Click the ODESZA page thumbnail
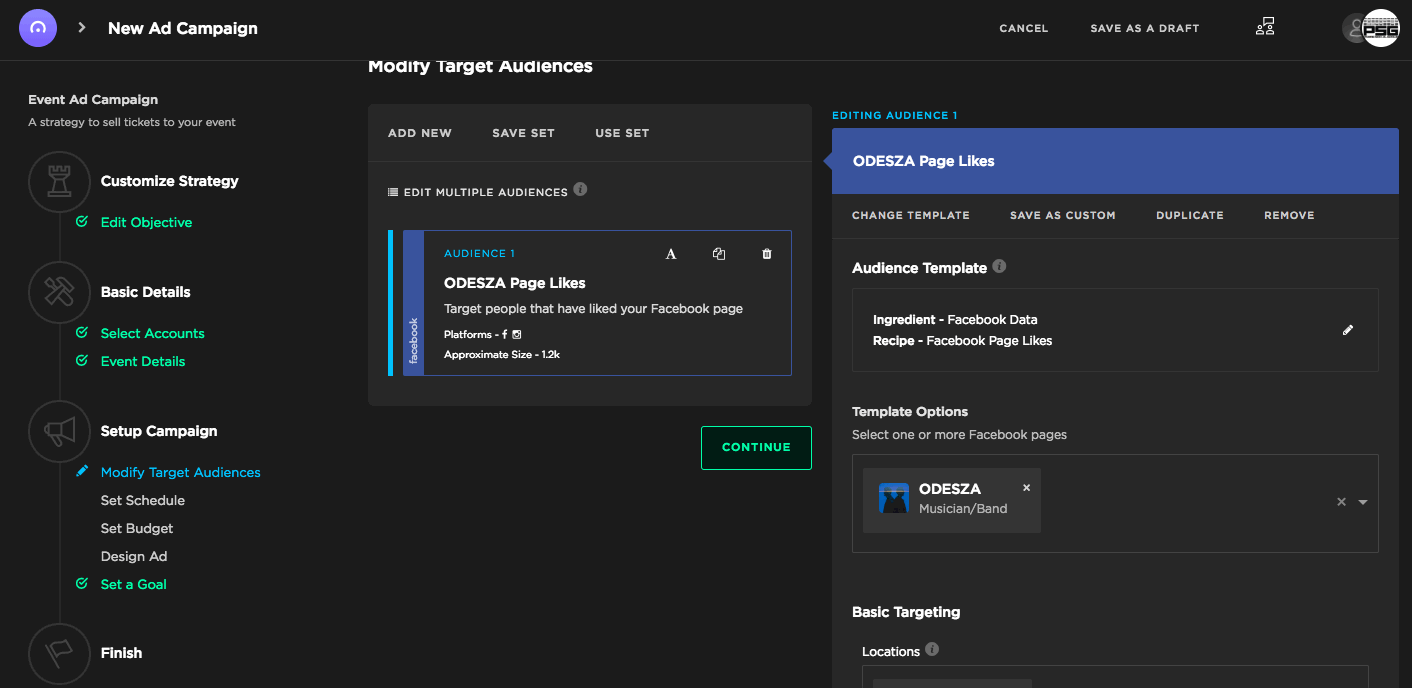This screenshot has height=688, width=1412. pyautogui.click(x=894, y=498)
